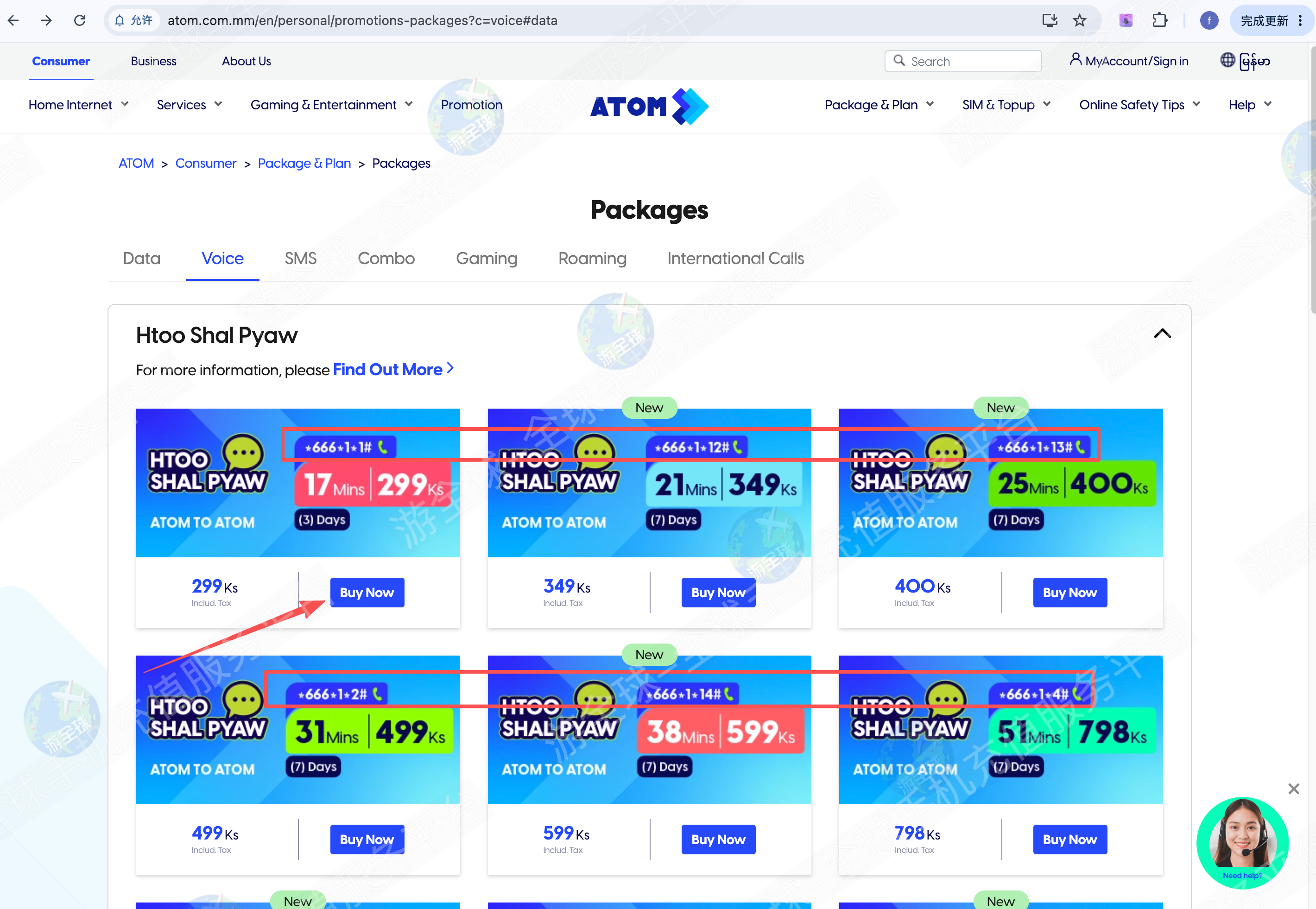Click the page vertical scrollbar
Image resolution: width=1316 pixels, height=909 pixels.
tap(1313, 179)
